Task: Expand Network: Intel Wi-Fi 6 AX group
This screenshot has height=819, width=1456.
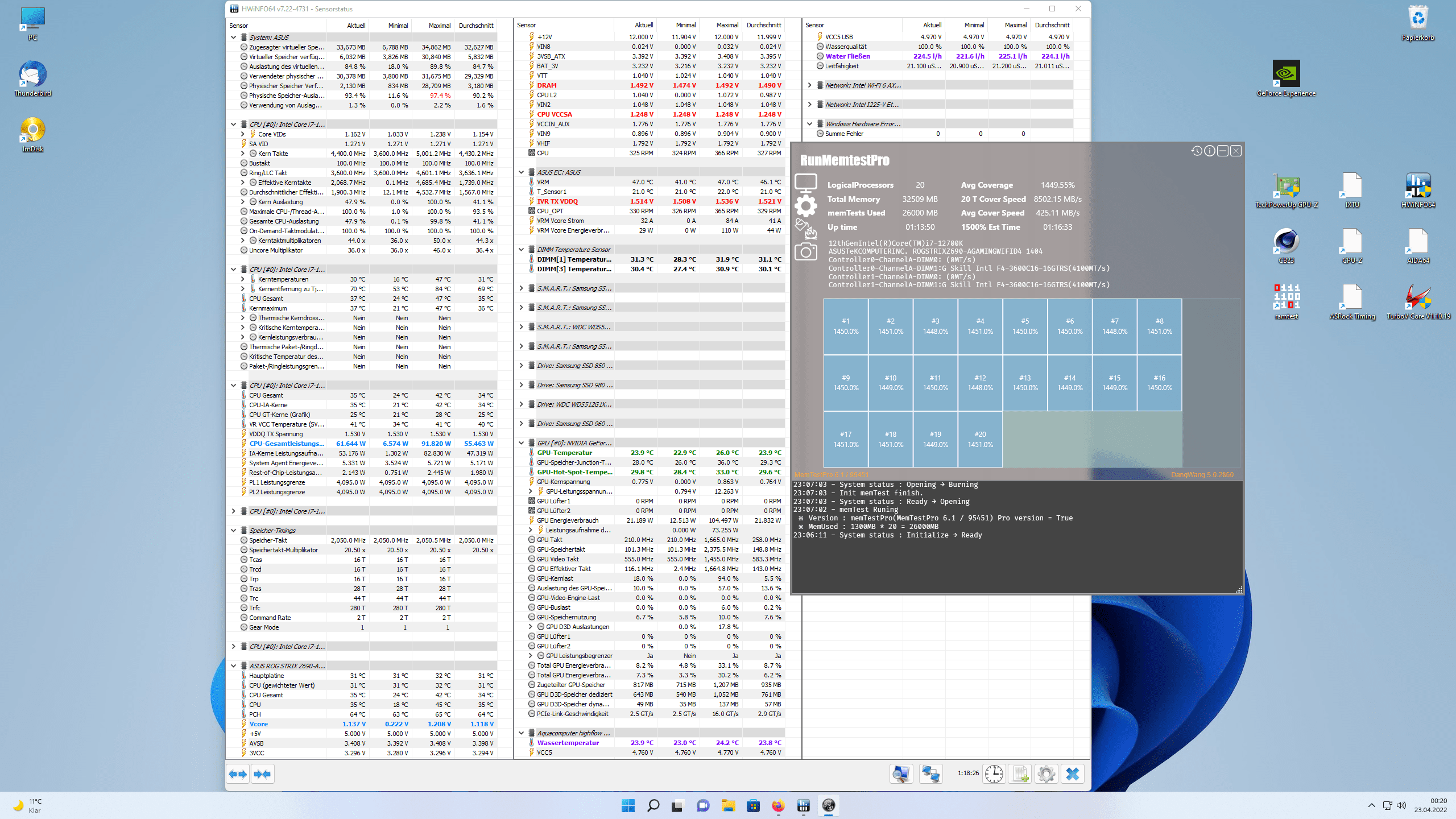Action: tap(809, 85)
